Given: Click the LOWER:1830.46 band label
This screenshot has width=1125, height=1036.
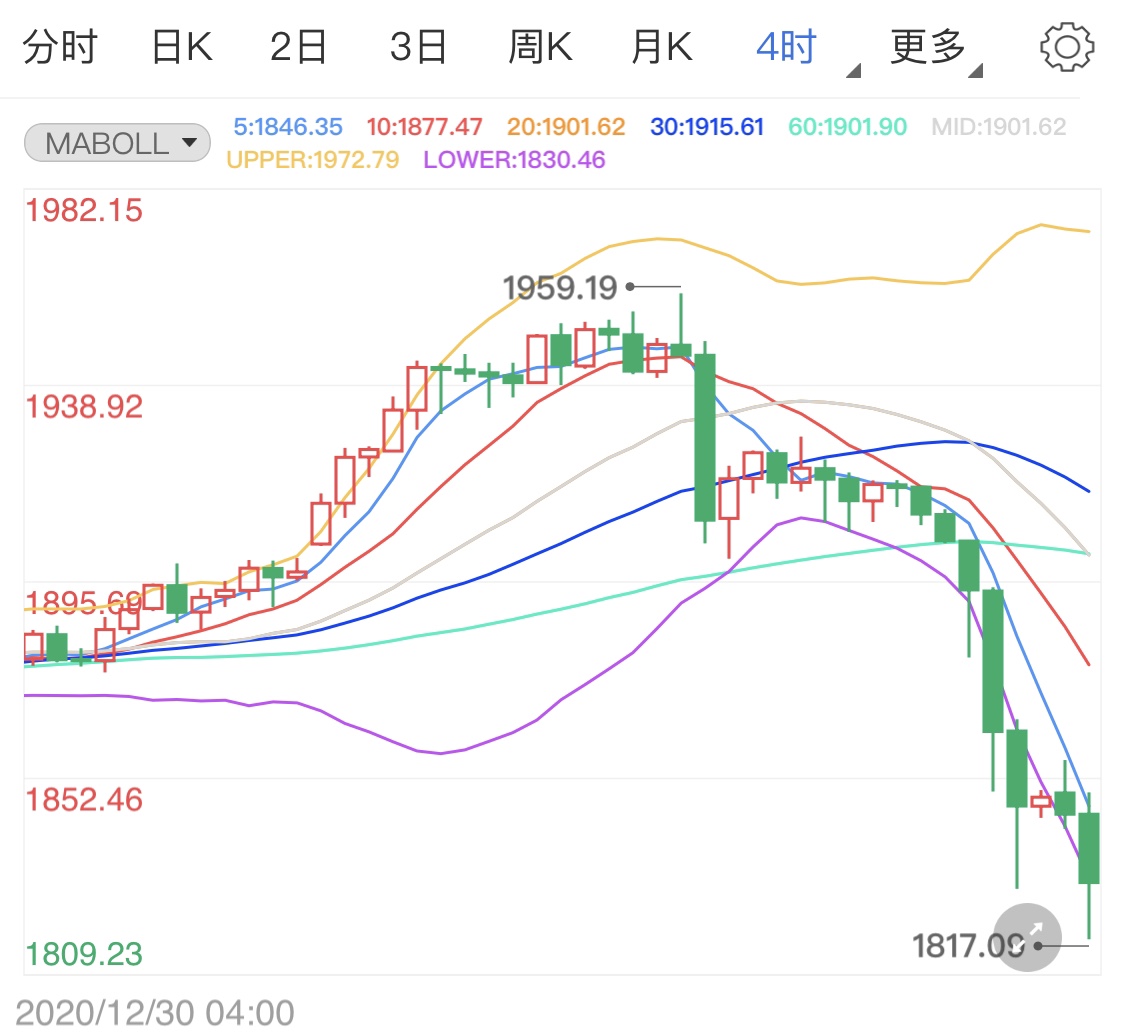Looking at the screenshot, I should (x=514, y=159).
